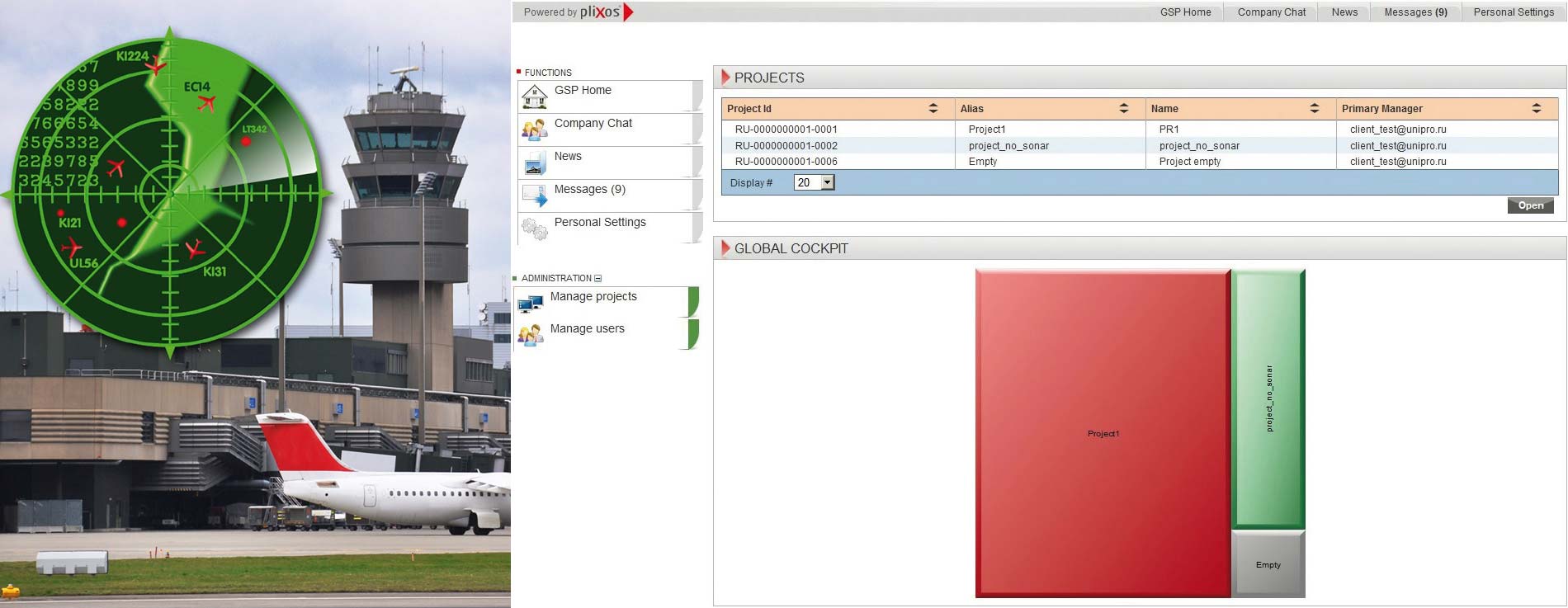Toggle sort on Primary Manager column
The width and height of the screenshot is (1568, 608).
[1536, 109]
